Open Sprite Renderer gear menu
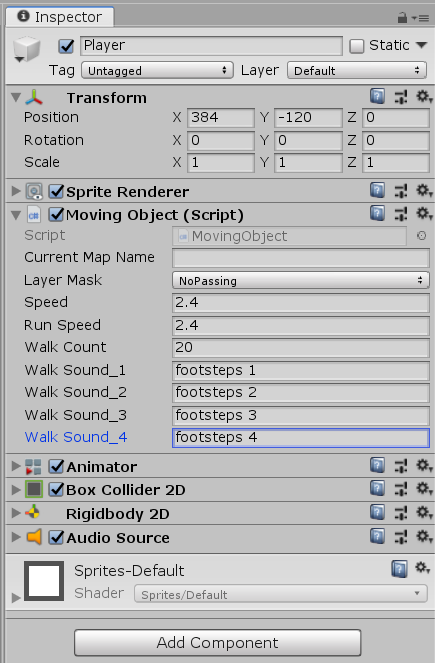Screen dimensions: 435x663 (x=423, y=191)
